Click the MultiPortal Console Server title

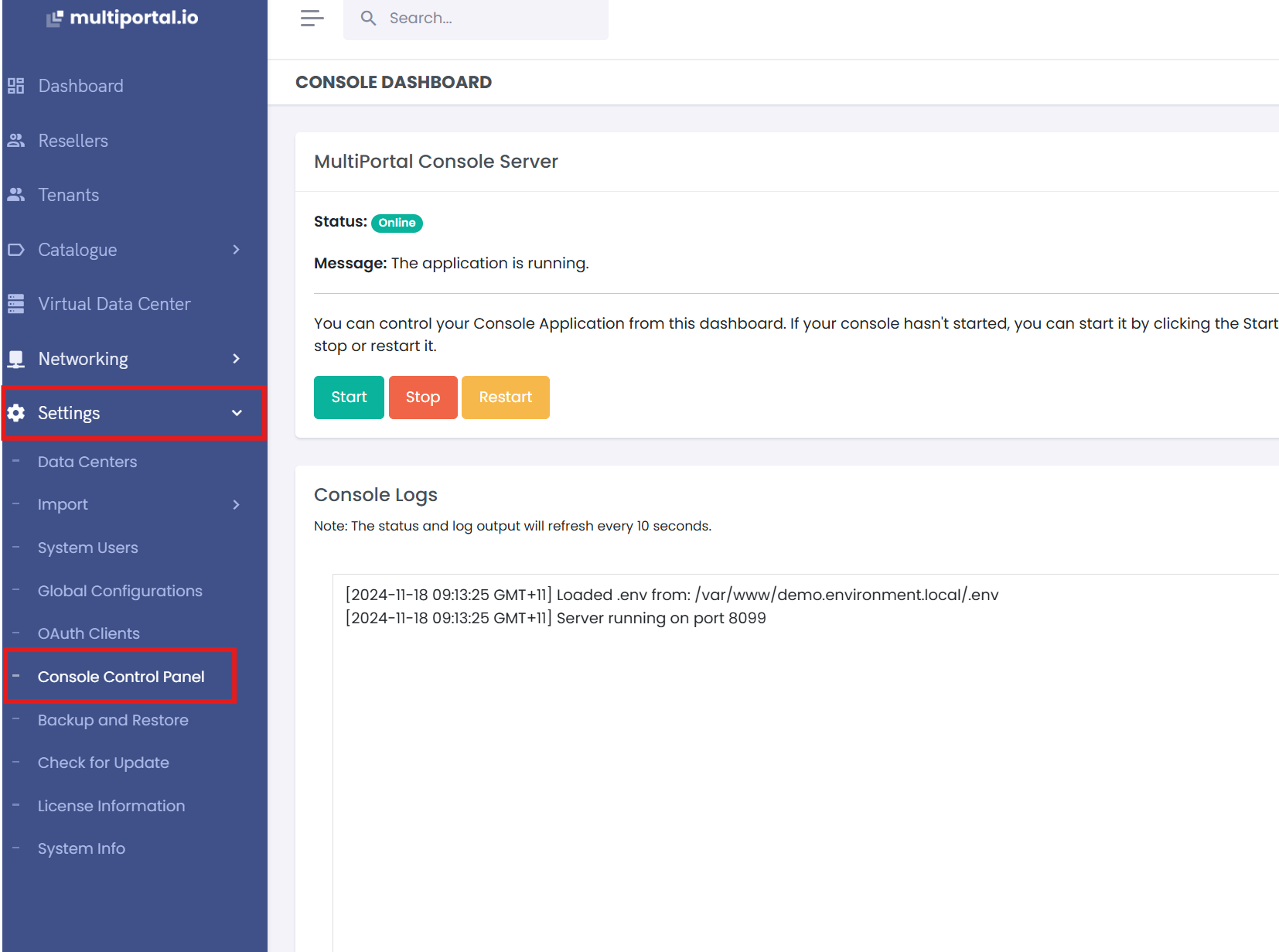(x=436, y=162)
